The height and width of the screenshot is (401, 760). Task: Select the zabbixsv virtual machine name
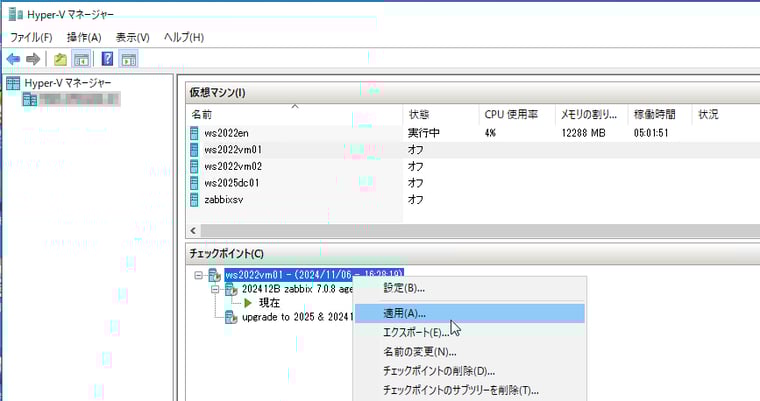click(x=223, y=199)
